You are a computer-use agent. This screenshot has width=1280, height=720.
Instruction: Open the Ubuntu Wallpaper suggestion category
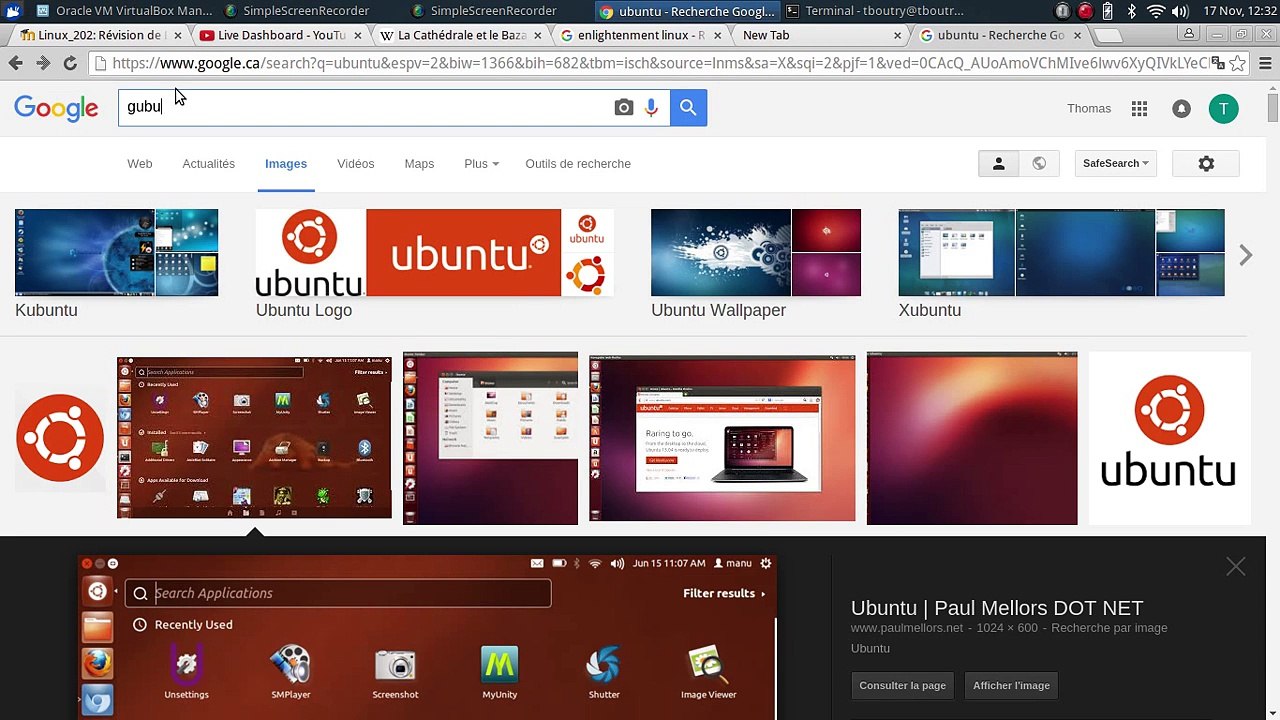point(756,264)
